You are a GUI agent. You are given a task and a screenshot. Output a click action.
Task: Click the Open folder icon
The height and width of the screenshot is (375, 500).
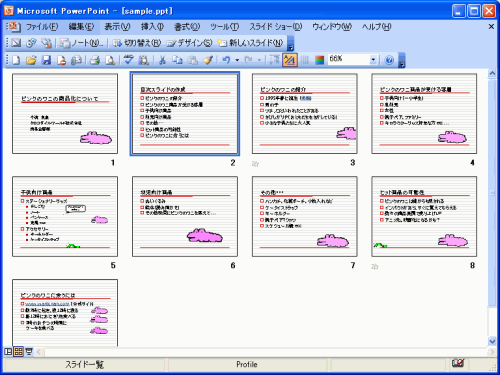coord(31,60)
